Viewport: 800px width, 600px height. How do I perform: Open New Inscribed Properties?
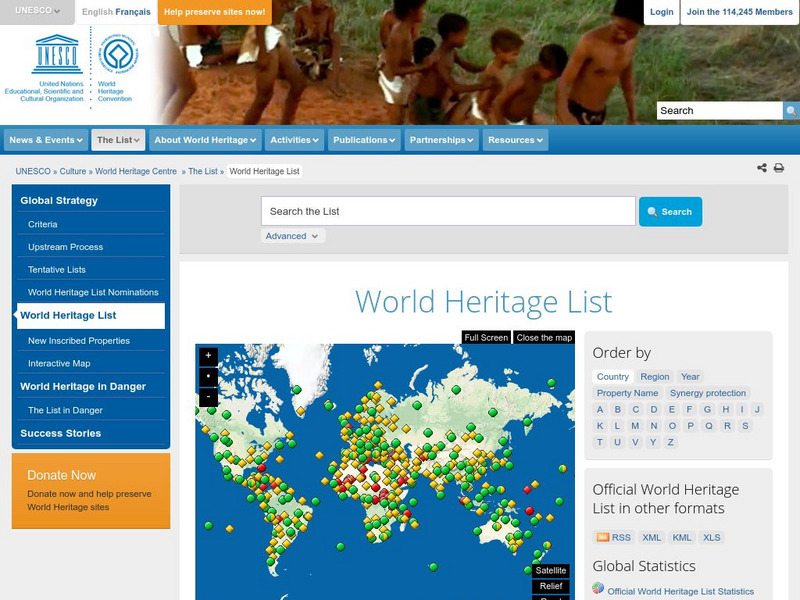[x=91, y=341]
